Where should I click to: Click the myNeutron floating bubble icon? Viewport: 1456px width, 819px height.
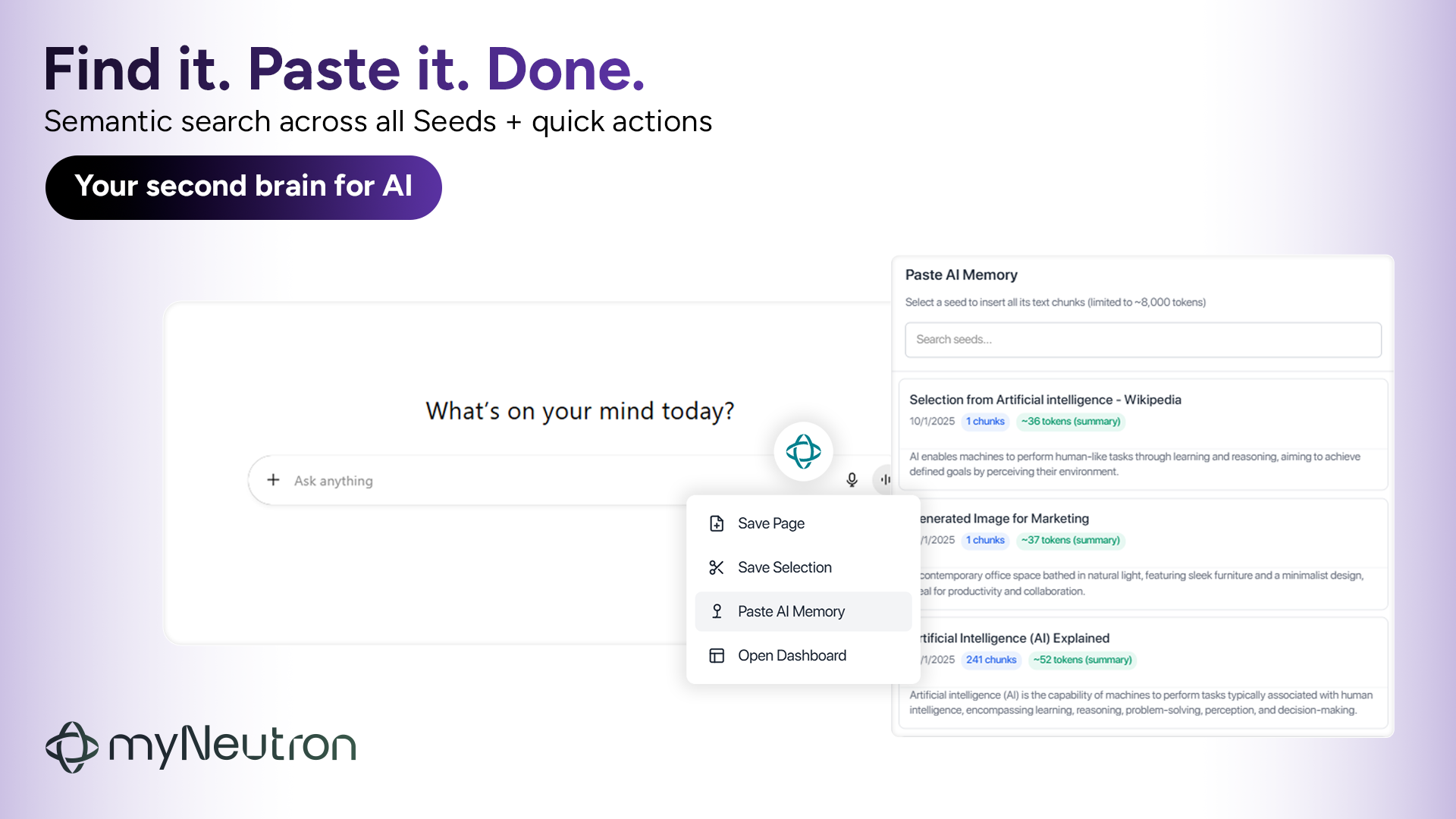pos(803,452)
